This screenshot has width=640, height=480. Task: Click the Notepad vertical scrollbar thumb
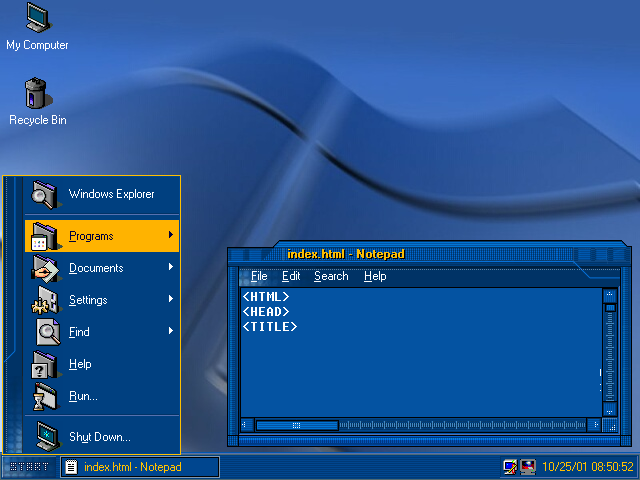[610, 307]
